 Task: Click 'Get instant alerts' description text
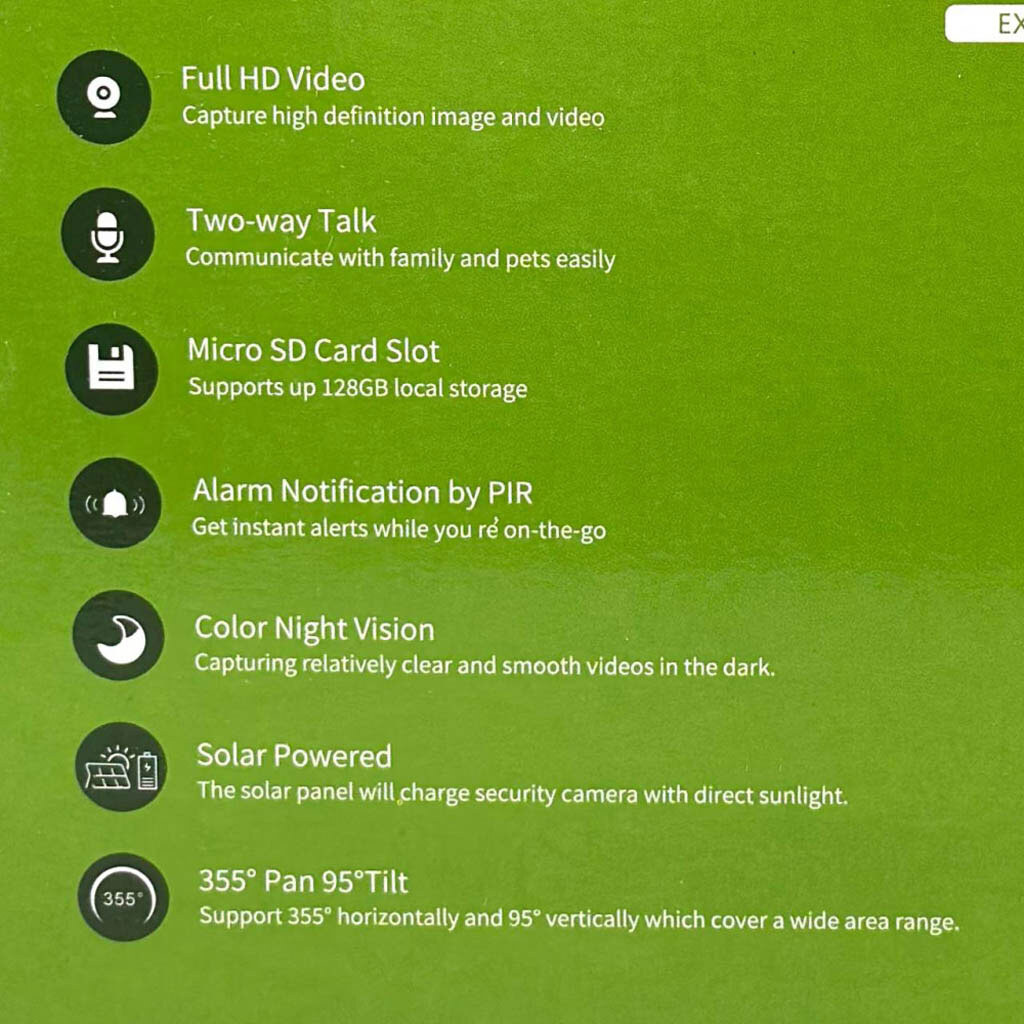pos(399,529)
